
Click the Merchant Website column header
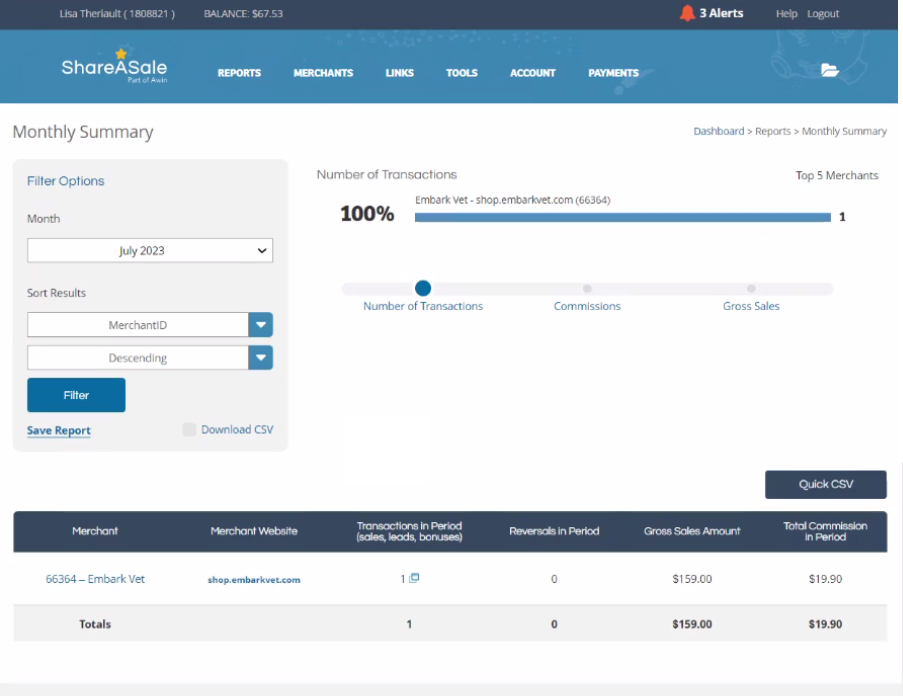[x=254, y=531]
